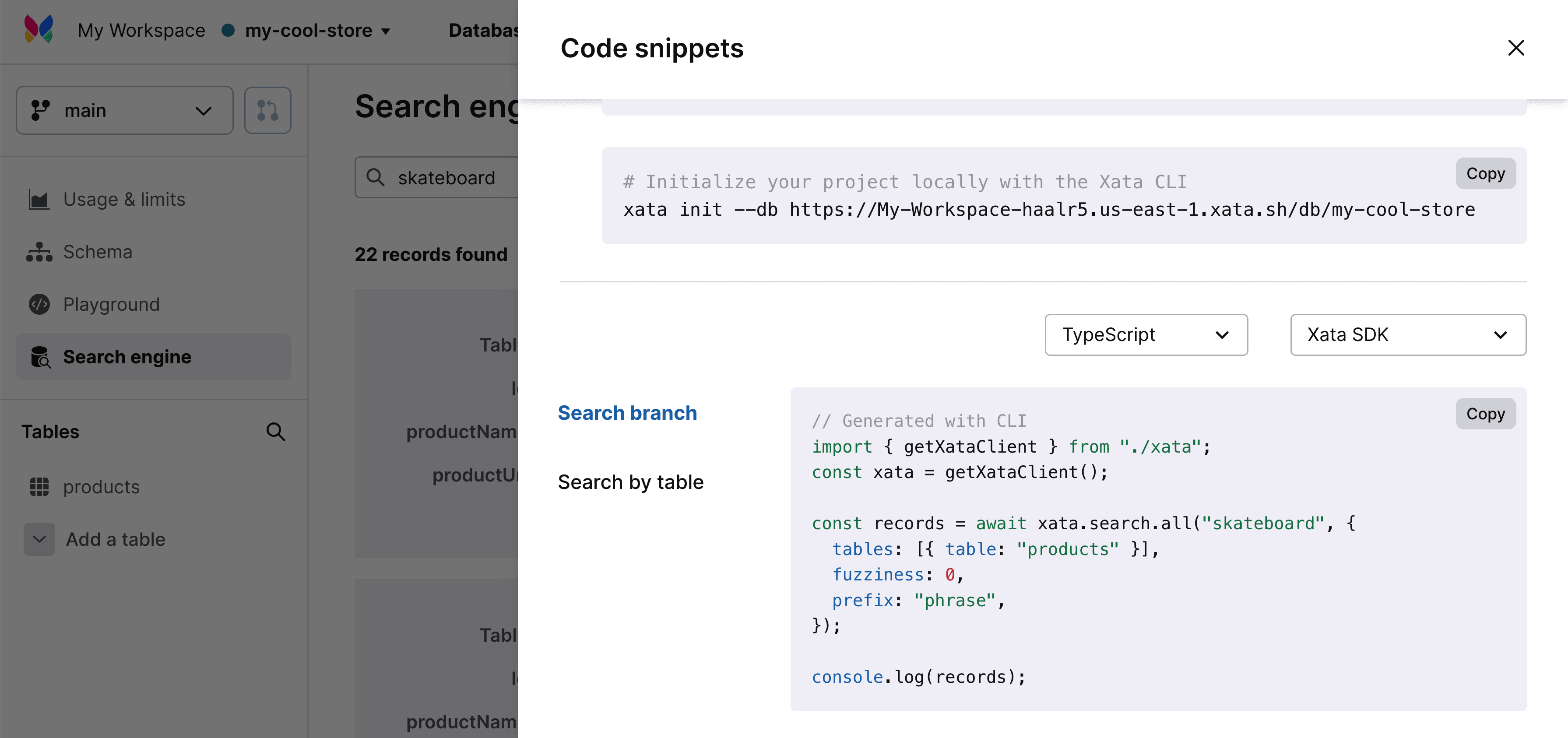Click the Tables section heading
1568x738 pixels.
(x=50, y=432)
